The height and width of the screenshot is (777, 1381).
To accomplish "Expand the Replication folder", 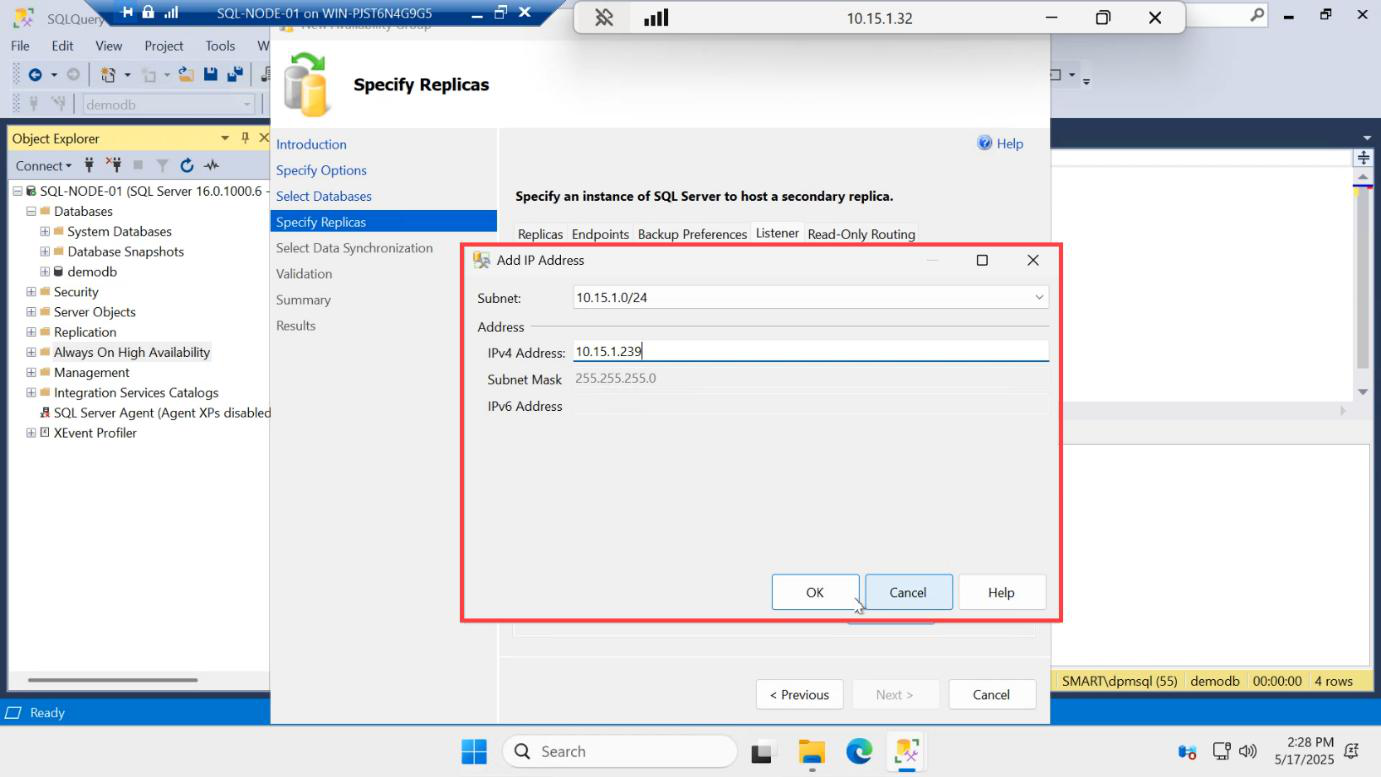I will (31, 332).
